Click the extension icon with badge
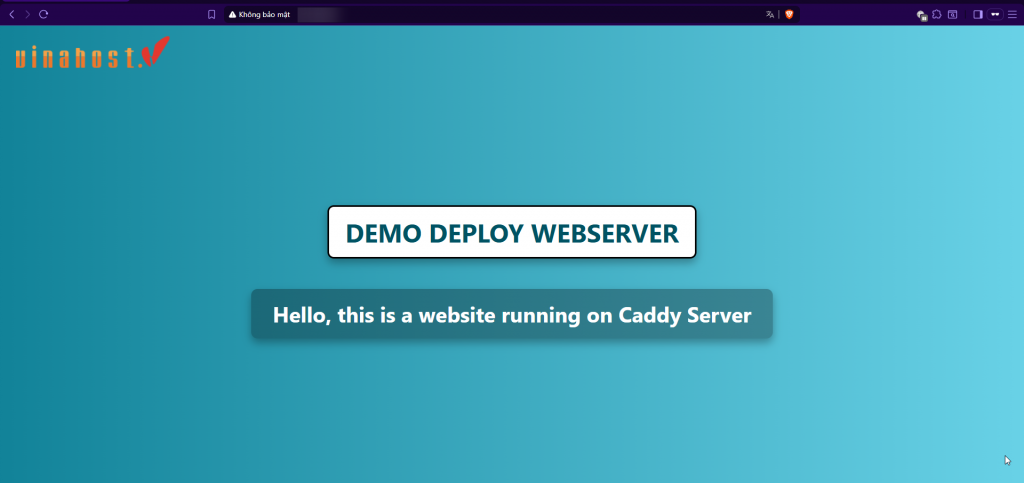1024x483 pixels. click(x=922, y=15)
